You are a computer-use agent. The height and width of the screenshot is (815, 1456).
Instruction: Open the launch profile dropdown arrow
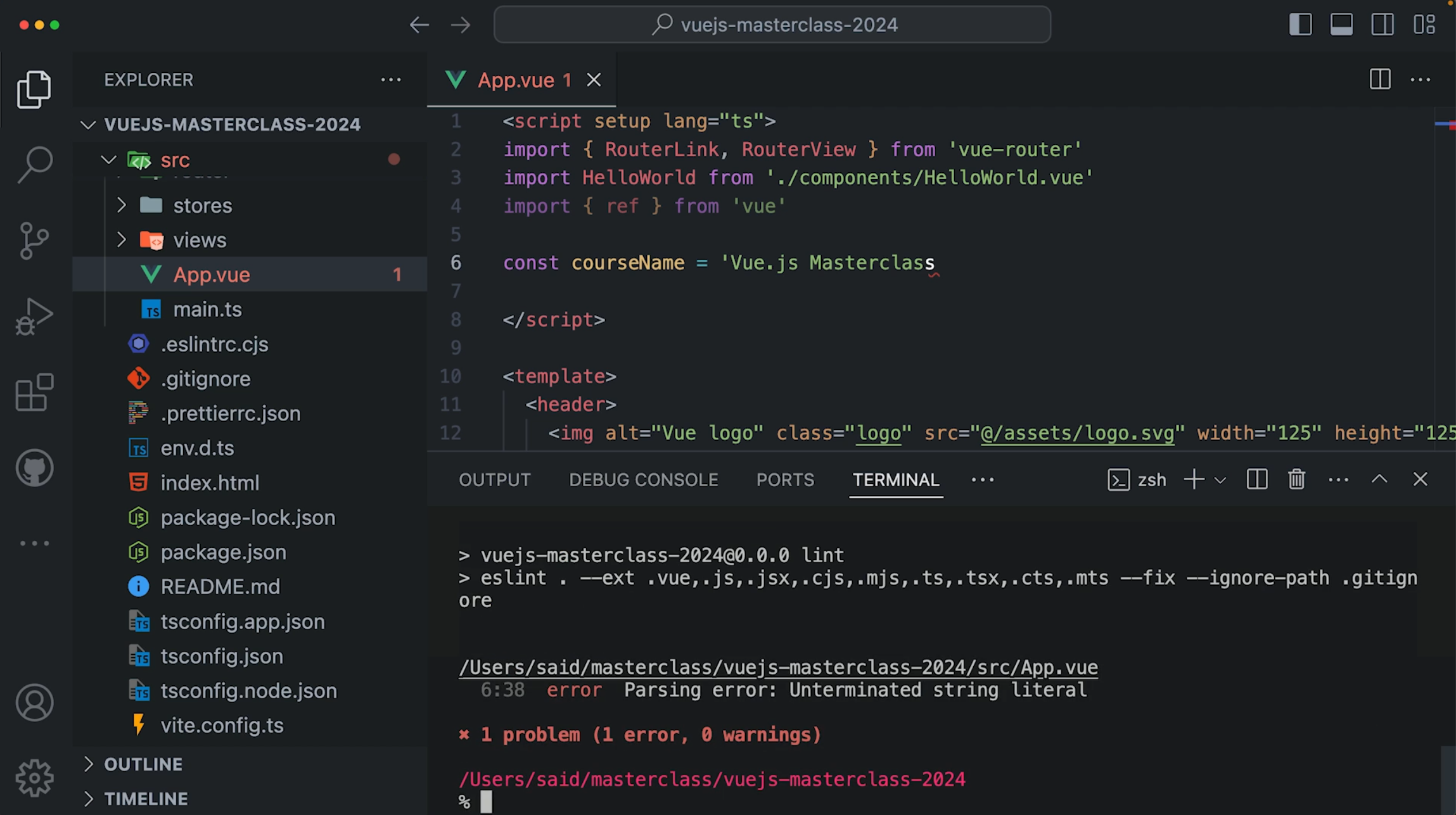coord(1220,480)
